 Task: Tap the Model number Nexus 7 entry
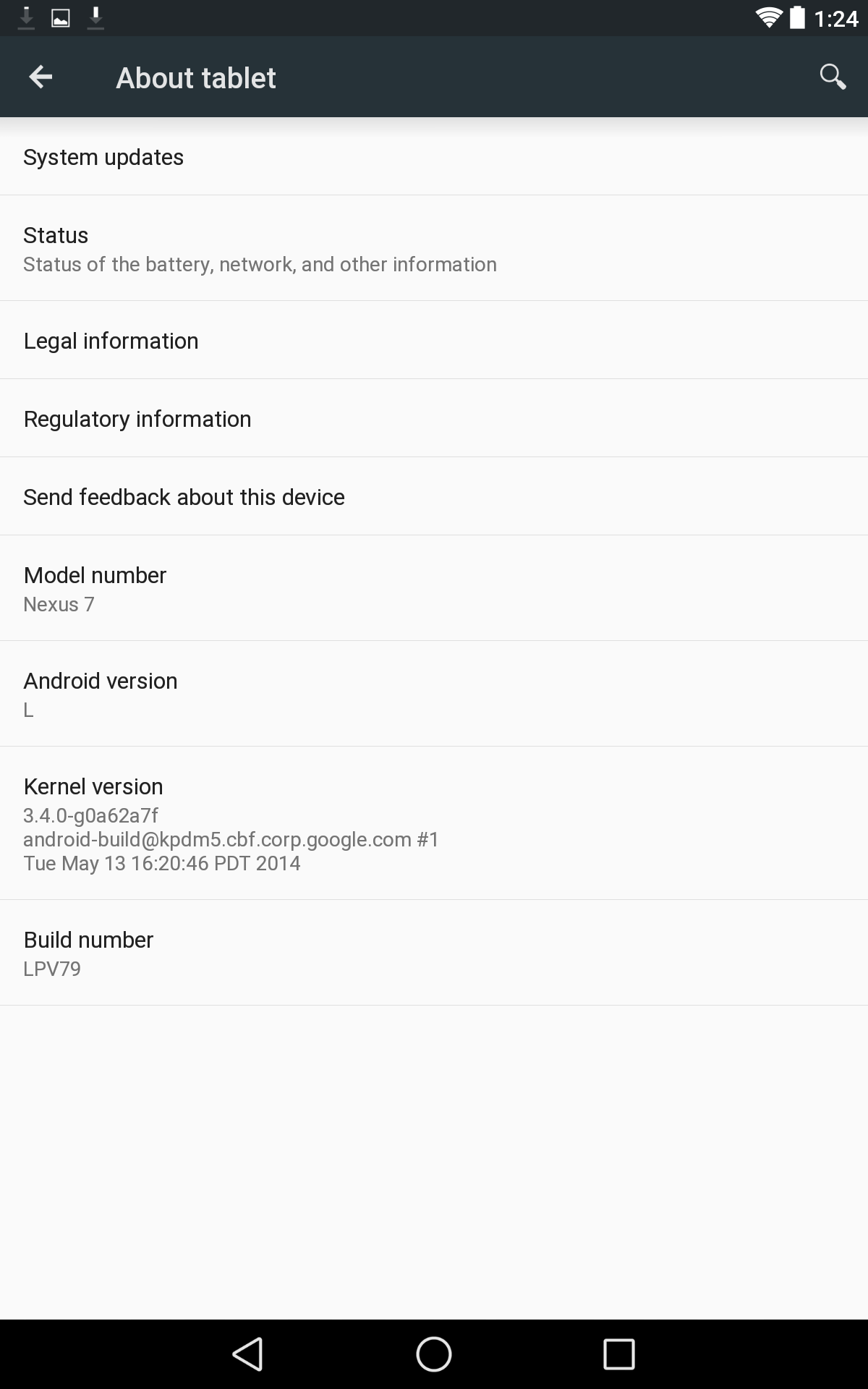click(434, 588)
